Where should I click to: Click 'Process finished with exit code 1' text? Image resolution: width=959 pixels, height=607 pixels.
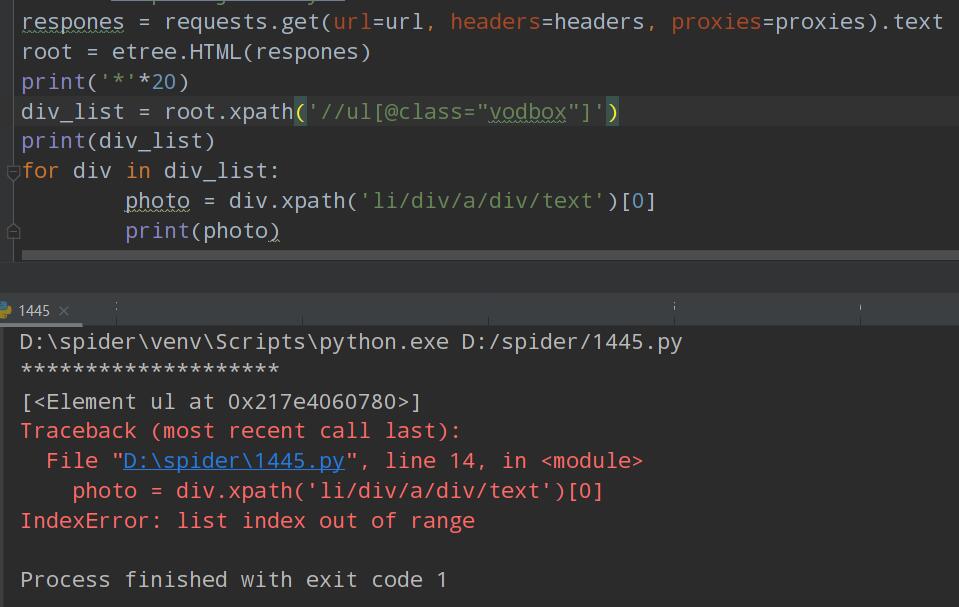coord(233,580)
